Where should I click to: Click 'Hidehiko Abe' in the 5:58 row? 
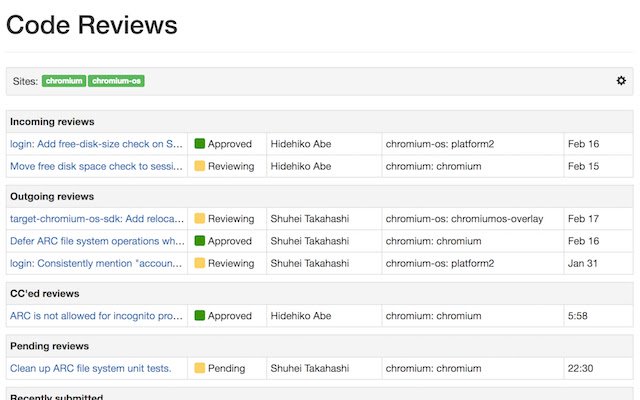pyautogui.click(x=301, y=316)
